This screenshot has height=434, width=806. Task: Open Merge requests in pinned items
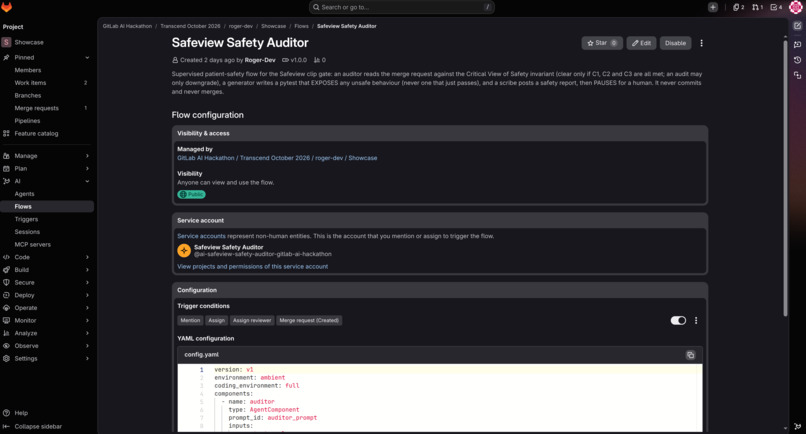coord(47,108)
